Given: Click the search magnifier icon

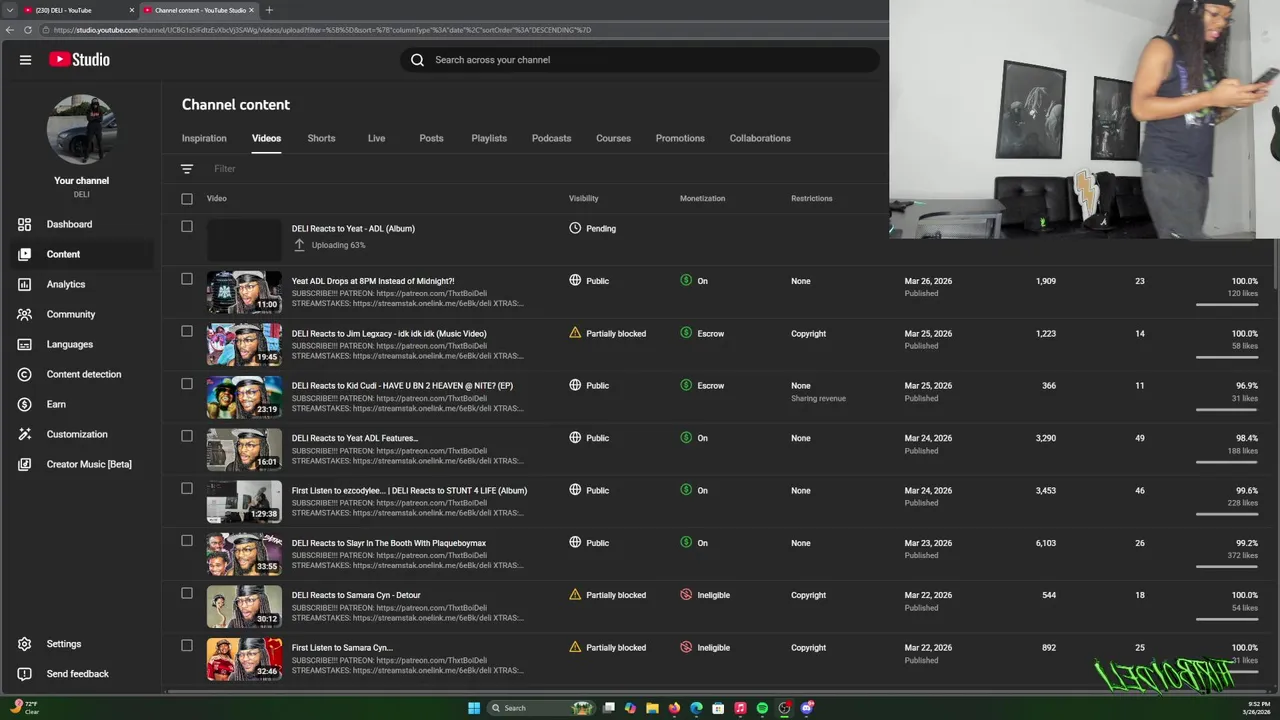Looking at the screenshot, I should click(x=417, y=60).
